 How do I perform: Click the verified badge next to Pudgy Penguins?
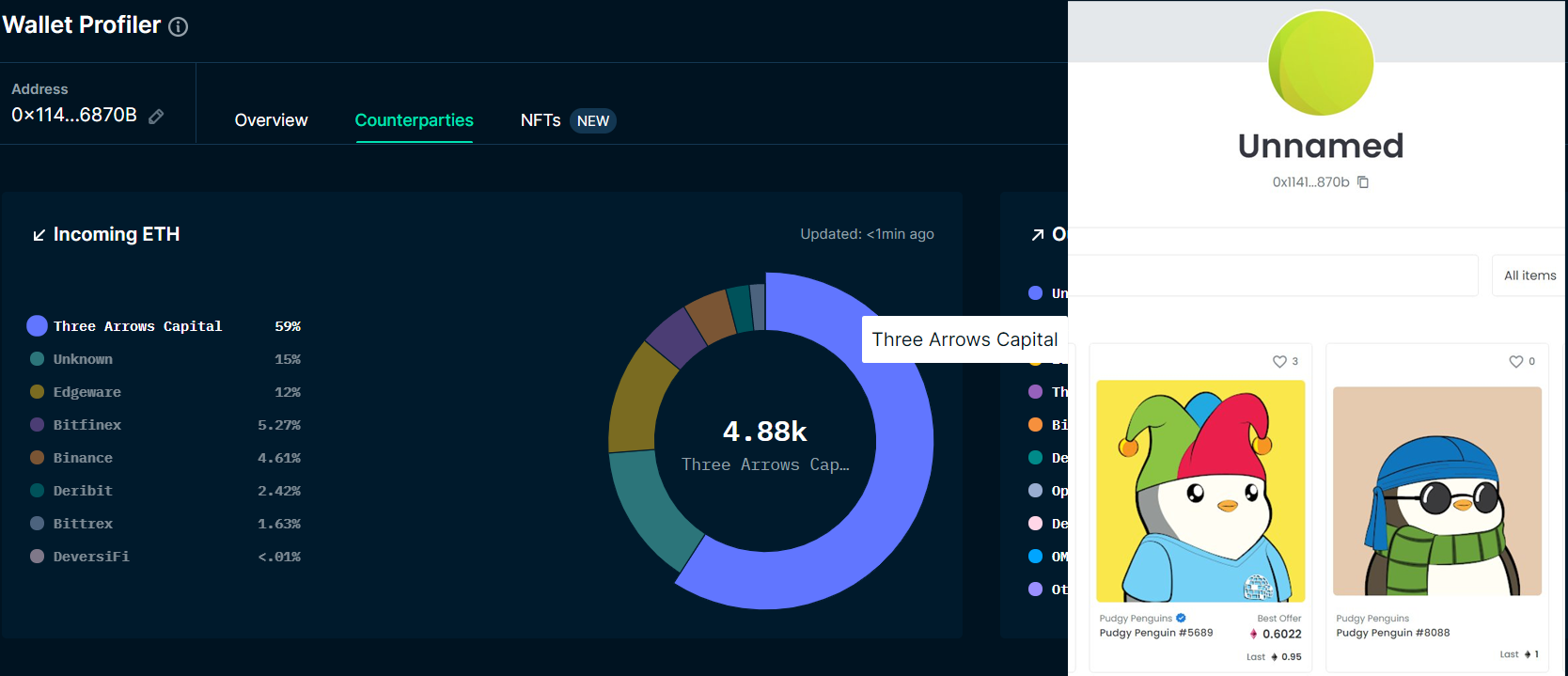click(1181, 618)
